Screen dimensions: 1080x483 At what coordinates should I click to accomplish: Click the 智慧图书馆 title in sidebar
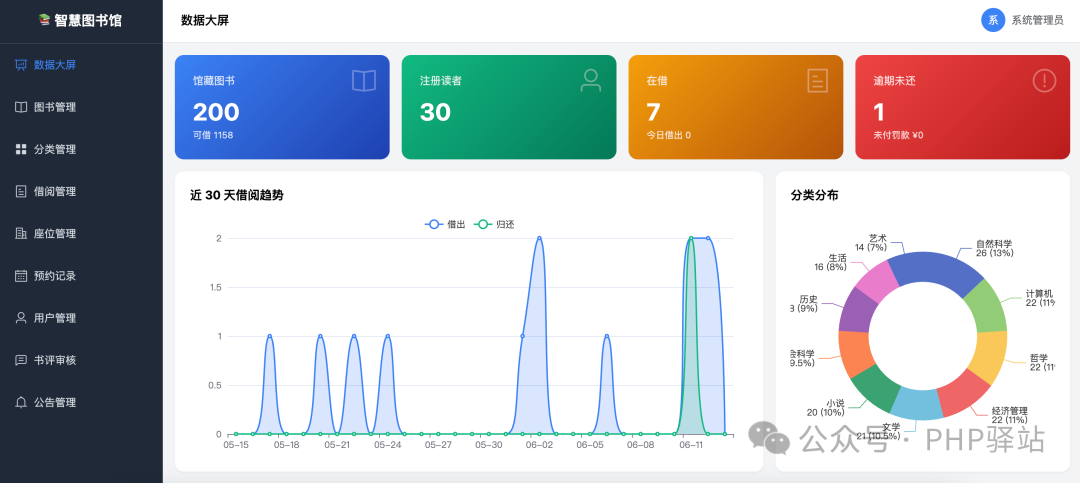[88, 21]
